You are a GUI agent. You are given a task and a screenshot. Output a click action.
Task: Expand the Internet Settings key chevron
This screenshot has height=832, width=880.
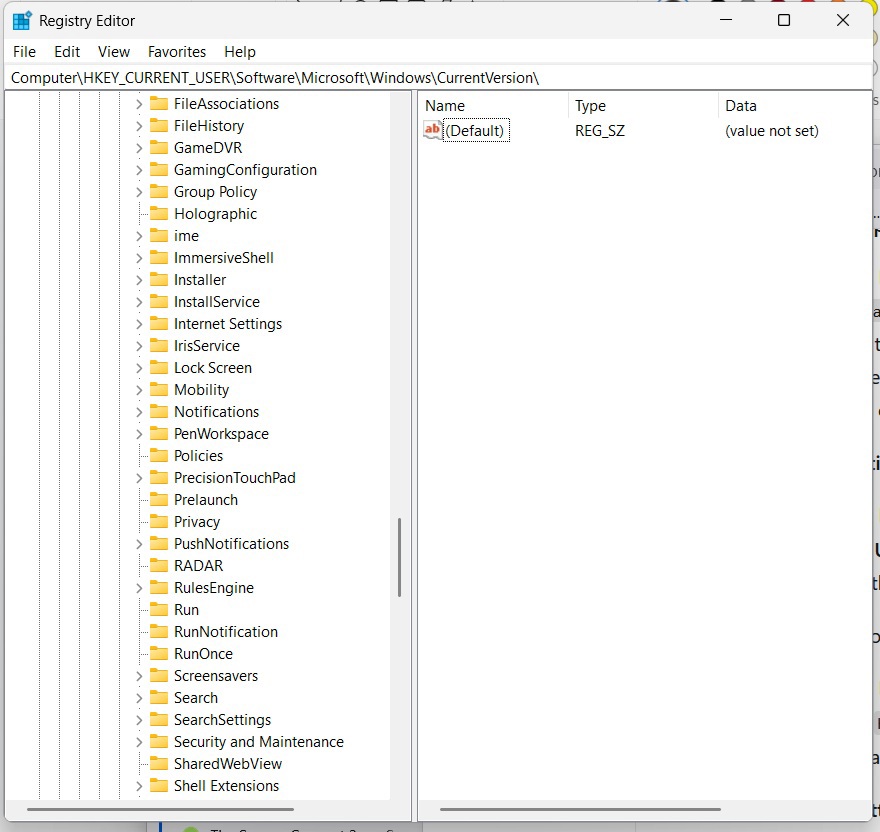tap(139, 324)
